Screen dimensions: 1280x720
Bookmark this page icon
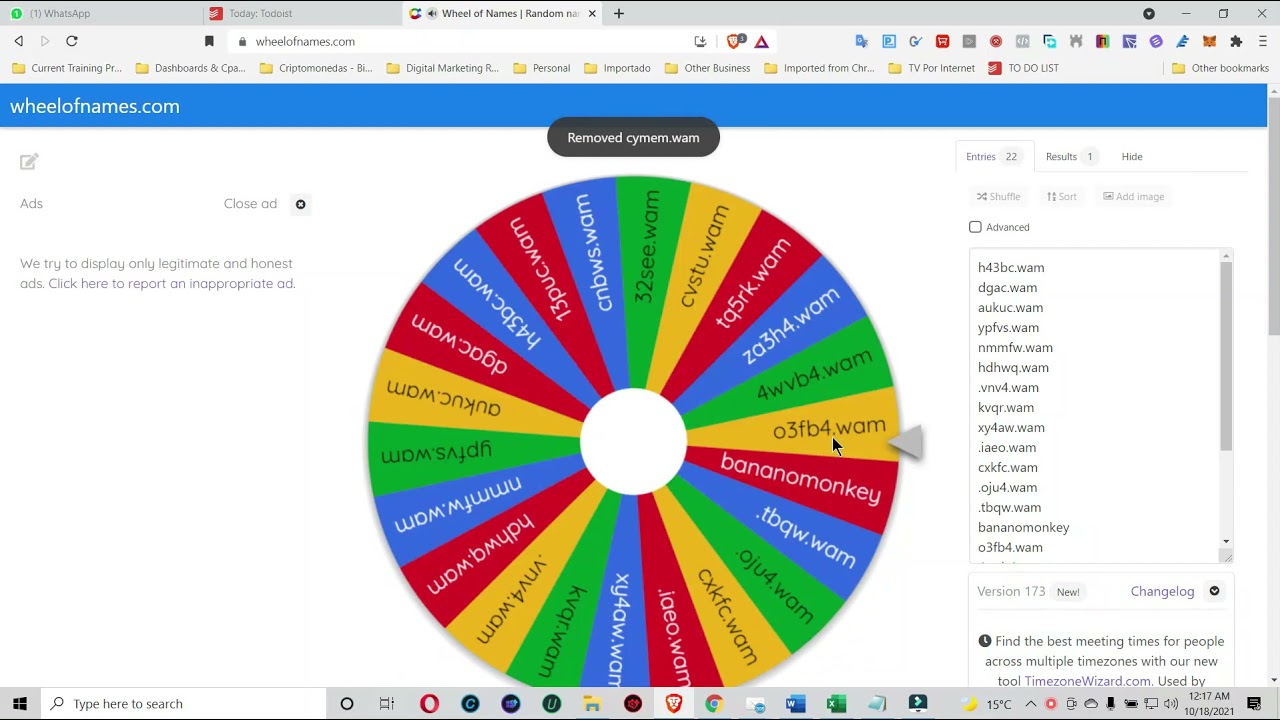209,41
